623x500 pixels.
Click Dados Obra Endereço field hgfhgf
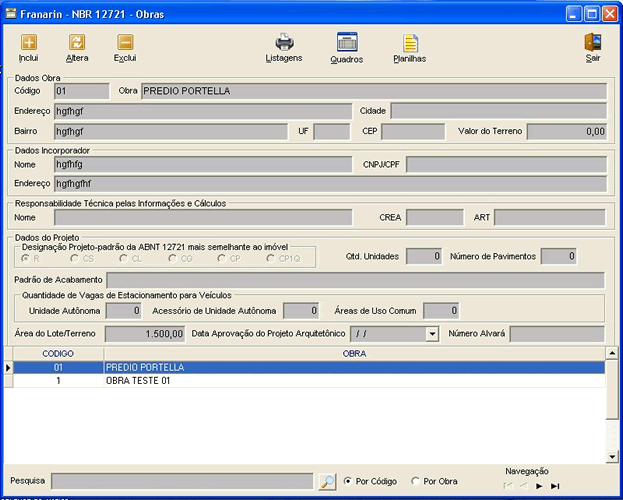[203, 111]
